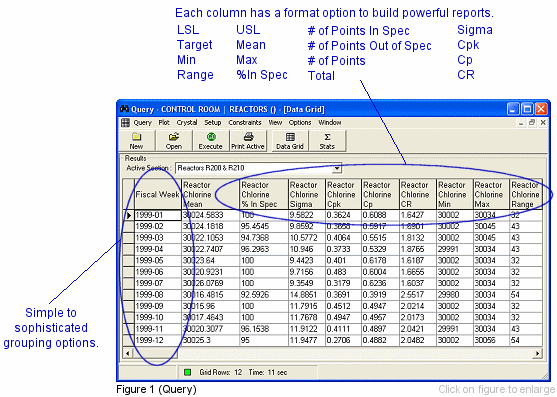557x397 pixels.
Task: Click the inner window restore button
Action: point(532,123)
